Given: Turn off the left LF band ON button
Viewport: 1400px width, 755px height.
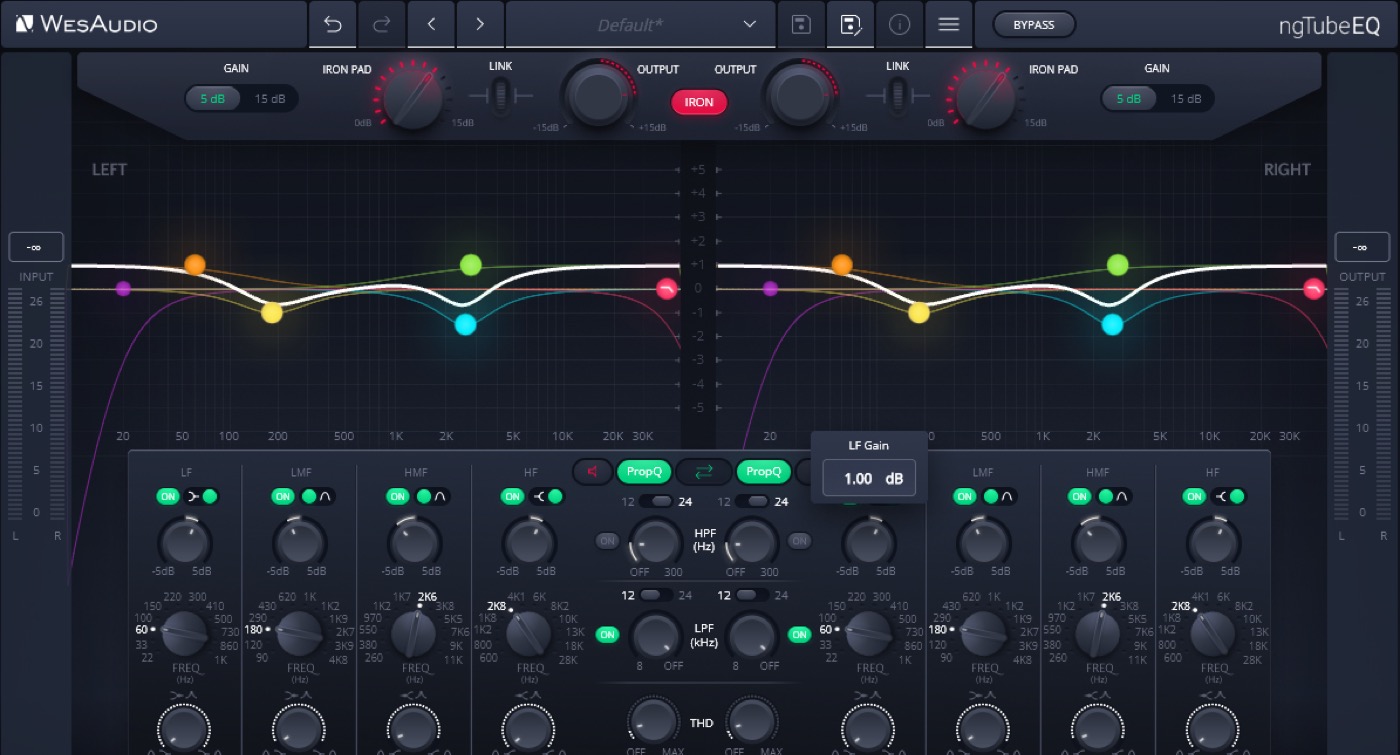Looking at the screenshot, I should pos(168,496).
